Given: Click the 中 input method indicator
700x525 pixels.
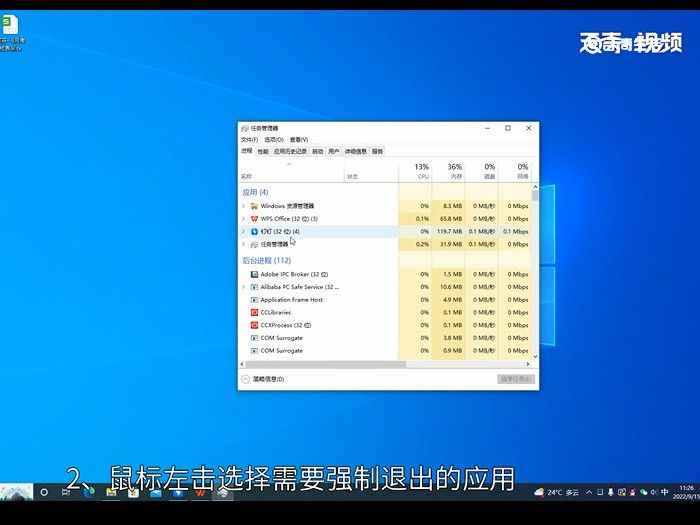Looking at the screenshot, I should point(664,492).
